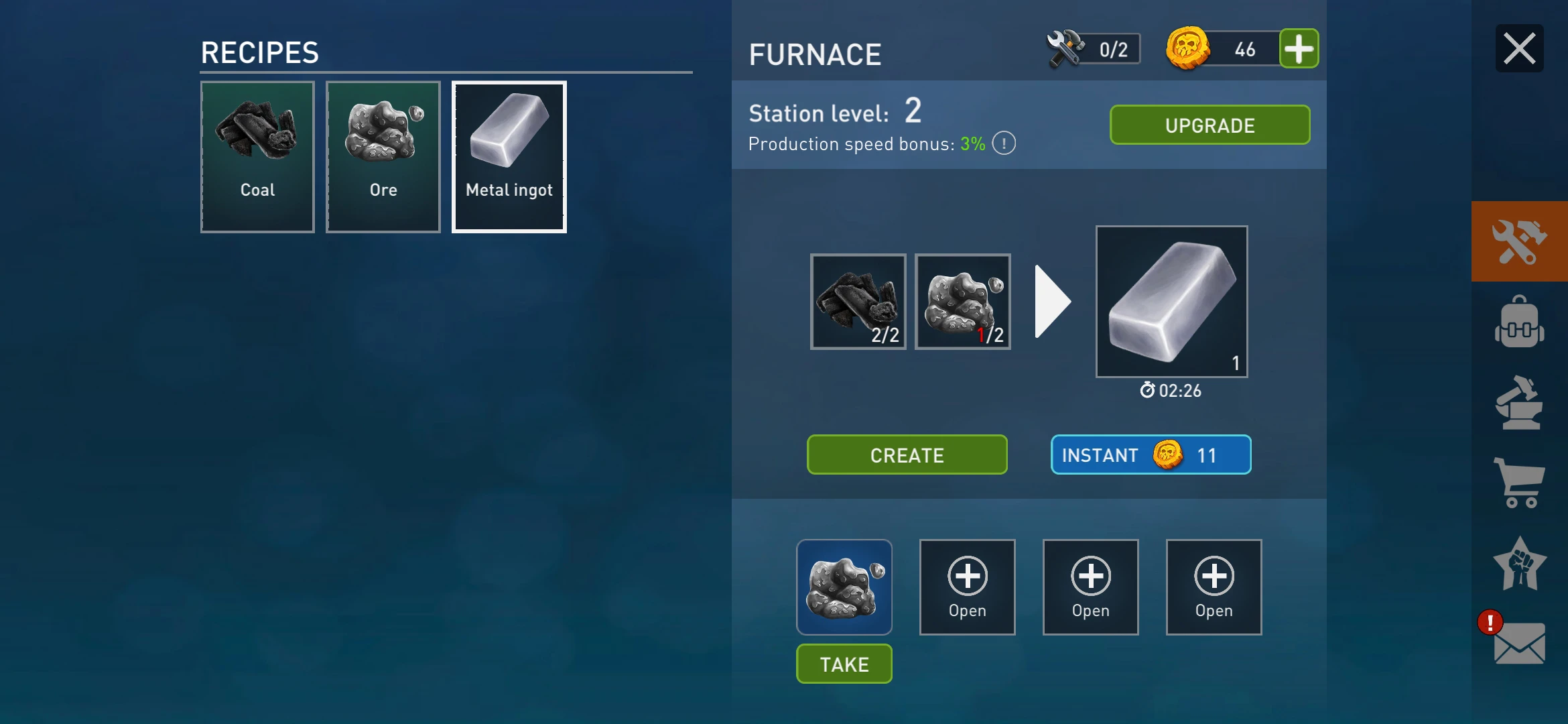Open the shopping cart store
The width and height of the screenshot is (1568, 724).
pos(1519,483)
